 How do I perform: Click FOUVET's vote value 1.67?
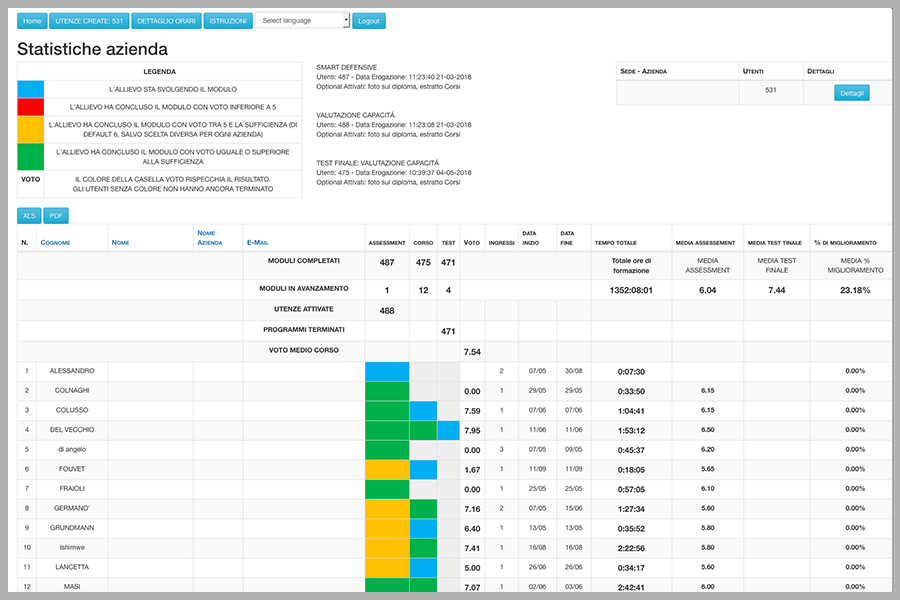(472, 470)
